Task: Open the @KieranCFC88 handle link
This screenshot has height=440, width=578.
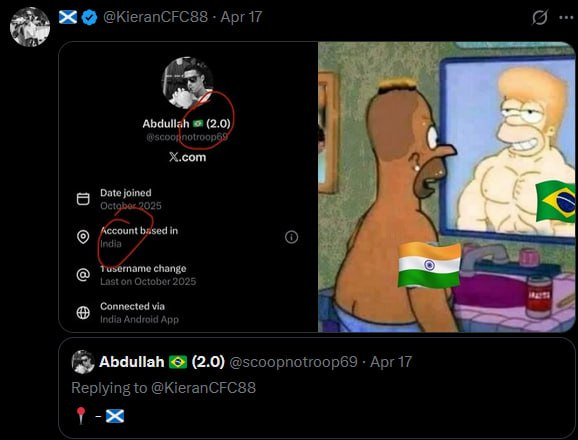Action: 155,17
